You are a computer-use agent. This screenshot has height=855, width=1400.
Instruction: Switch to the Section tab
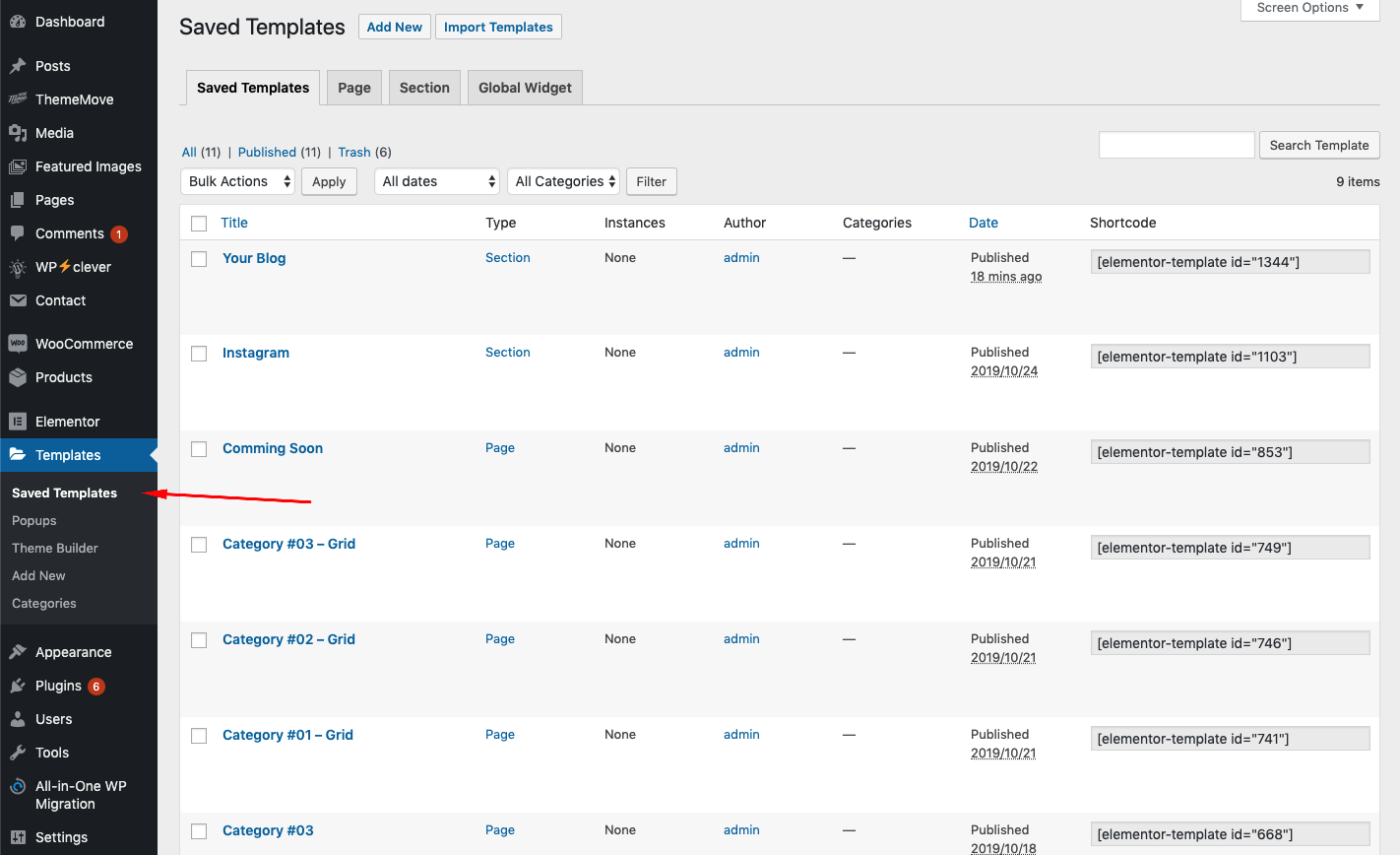click(424, 88)
